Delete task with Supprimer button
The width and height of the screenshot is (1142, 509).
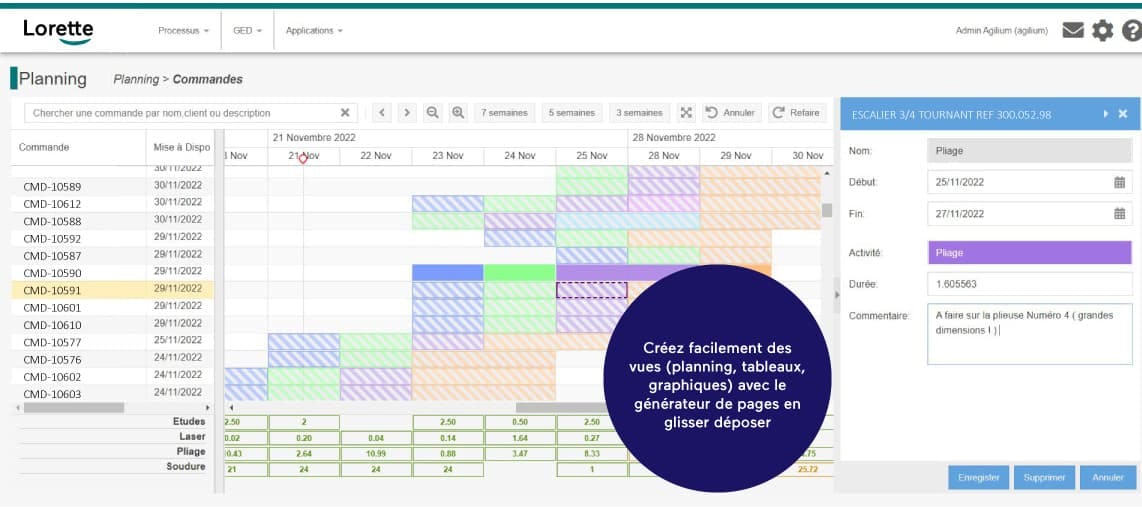tap(1044, 478)
